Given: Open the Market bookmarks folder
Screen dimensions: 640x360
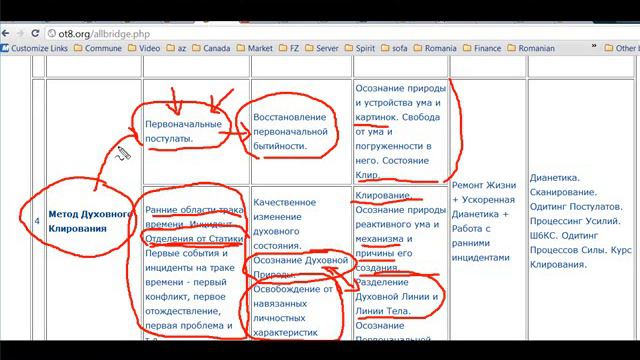Looking at the screenshot, I should click(x=255, y=48).
